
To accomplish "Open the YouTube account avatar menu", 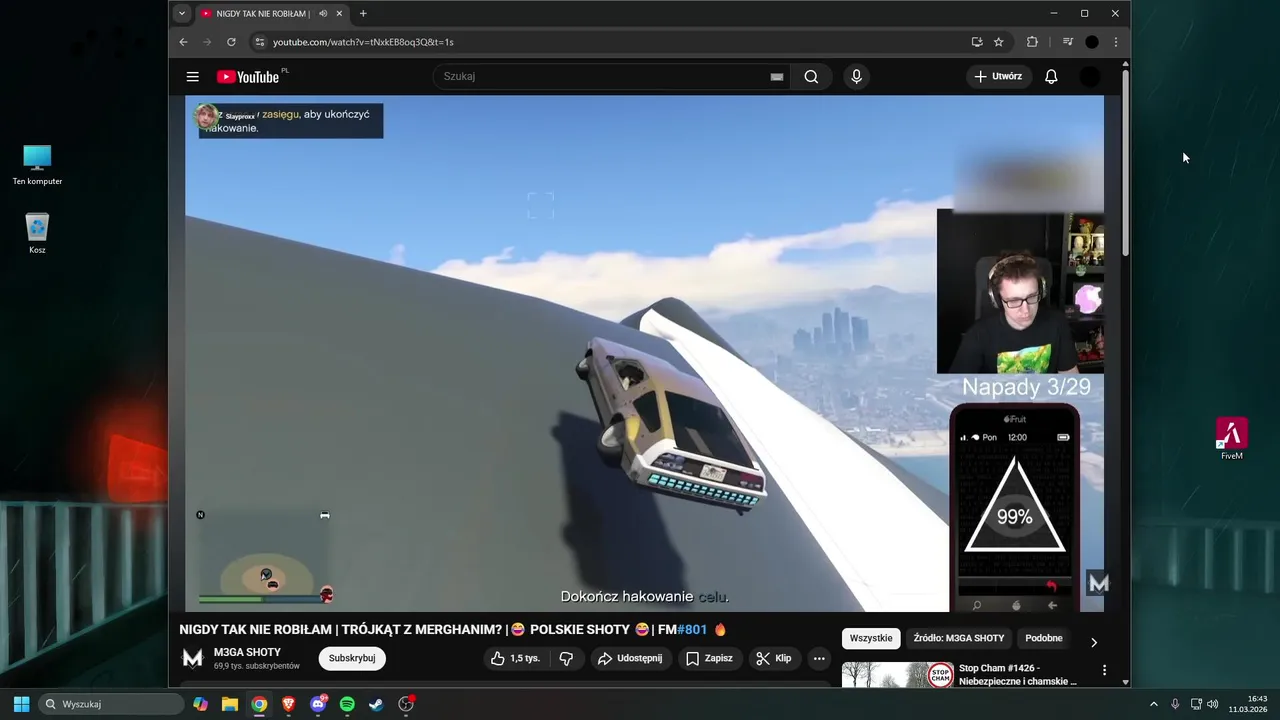I will pyautogui.click(x=1090, y=77).
